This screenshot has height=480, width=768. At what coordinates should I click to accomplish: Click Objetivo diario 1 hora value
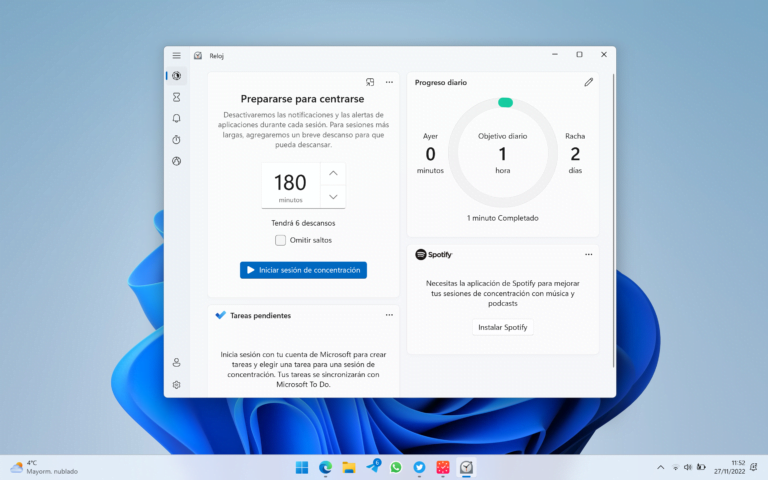click(503, 154)
